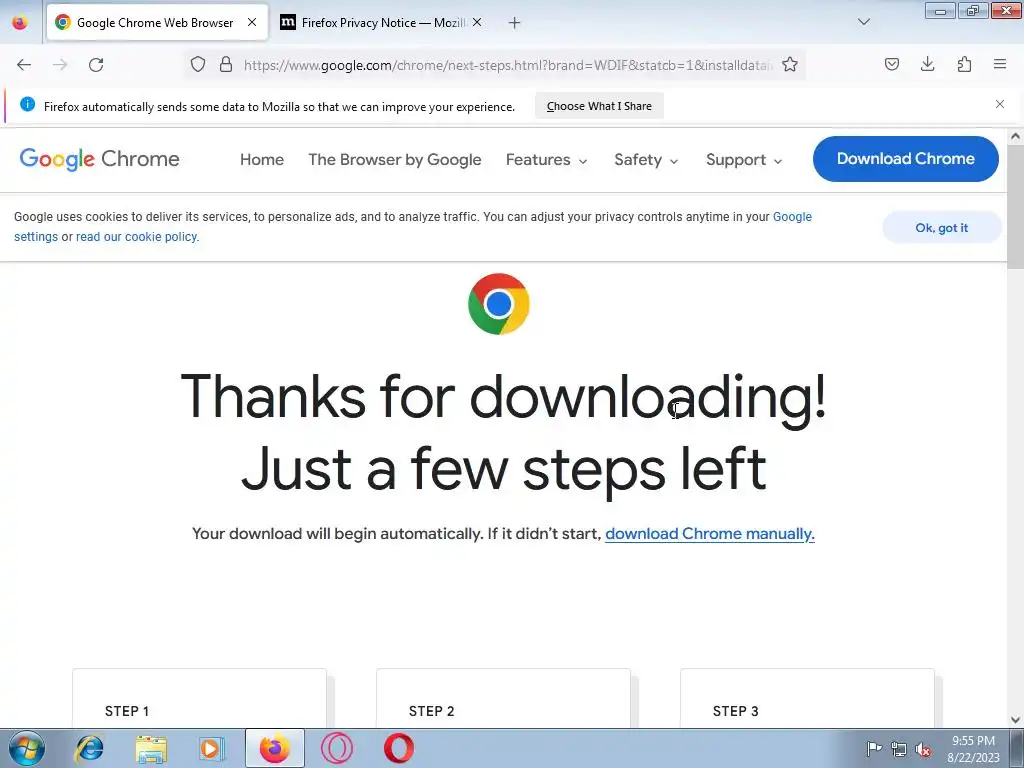
Task: Click the URL address field
Action: [x=509, y=65]
